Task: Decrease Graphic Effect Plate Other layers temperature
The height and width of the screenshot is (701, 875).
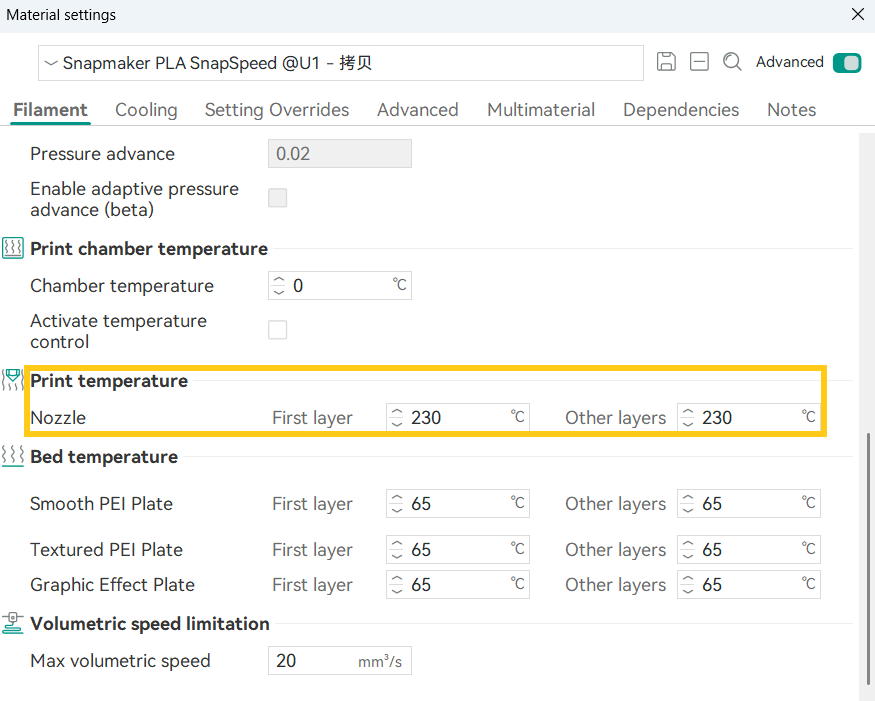Action: click(688, 591)
